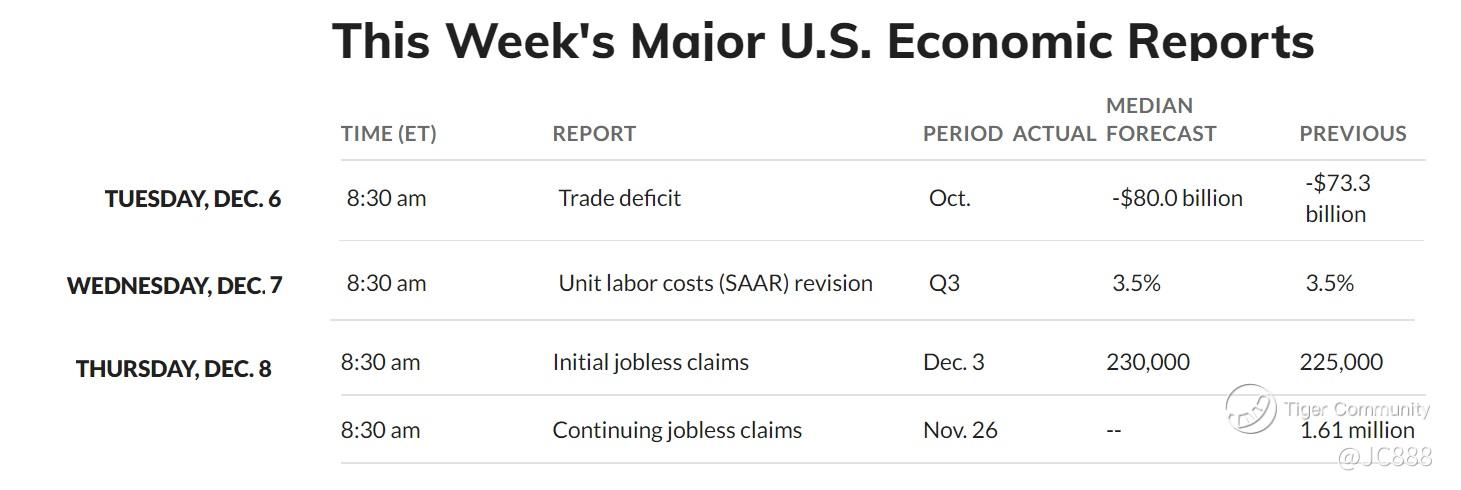Click the 225,000 previous claims value
The image size is (1461, 490).
pos(1341,362)
